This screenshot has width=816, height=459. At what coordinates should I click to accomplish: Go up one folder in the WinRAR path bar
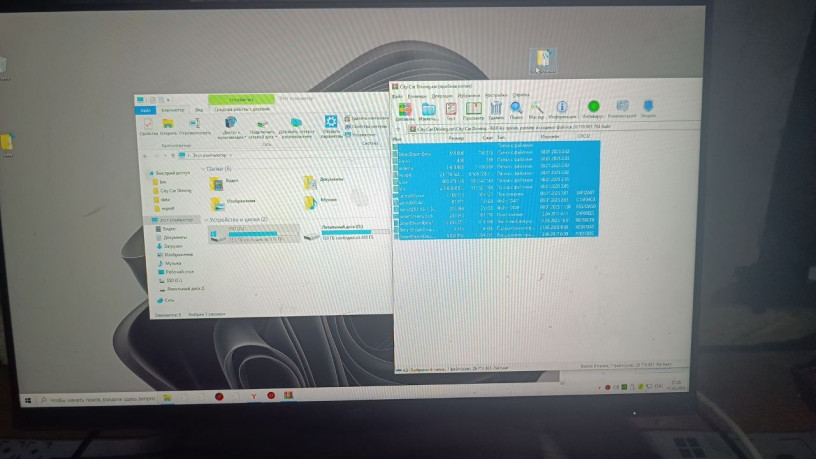click(x=400, y=129)
